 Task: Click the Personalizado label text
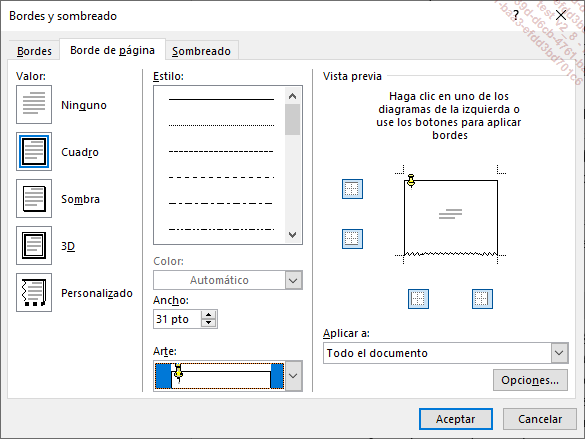(x=97, y=293)
